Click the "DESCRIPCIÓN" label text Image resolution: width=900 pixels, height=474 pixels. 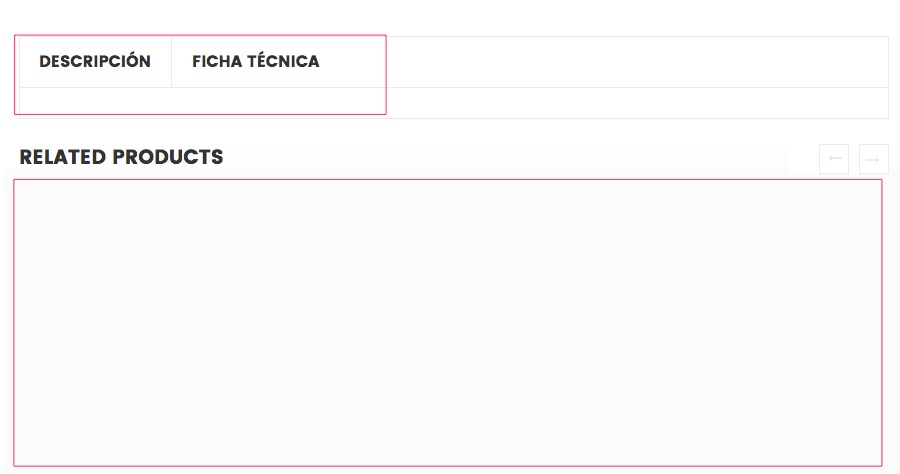[x=95, y=62]
